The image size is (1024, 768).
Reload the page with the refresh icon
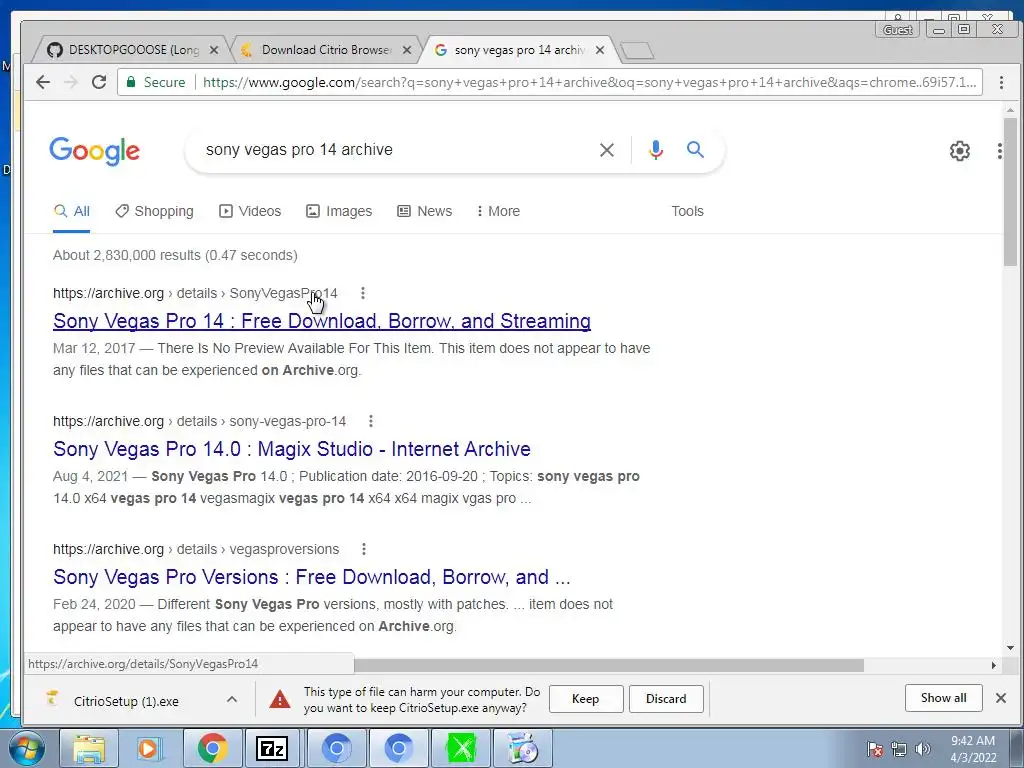pos(99,82)
